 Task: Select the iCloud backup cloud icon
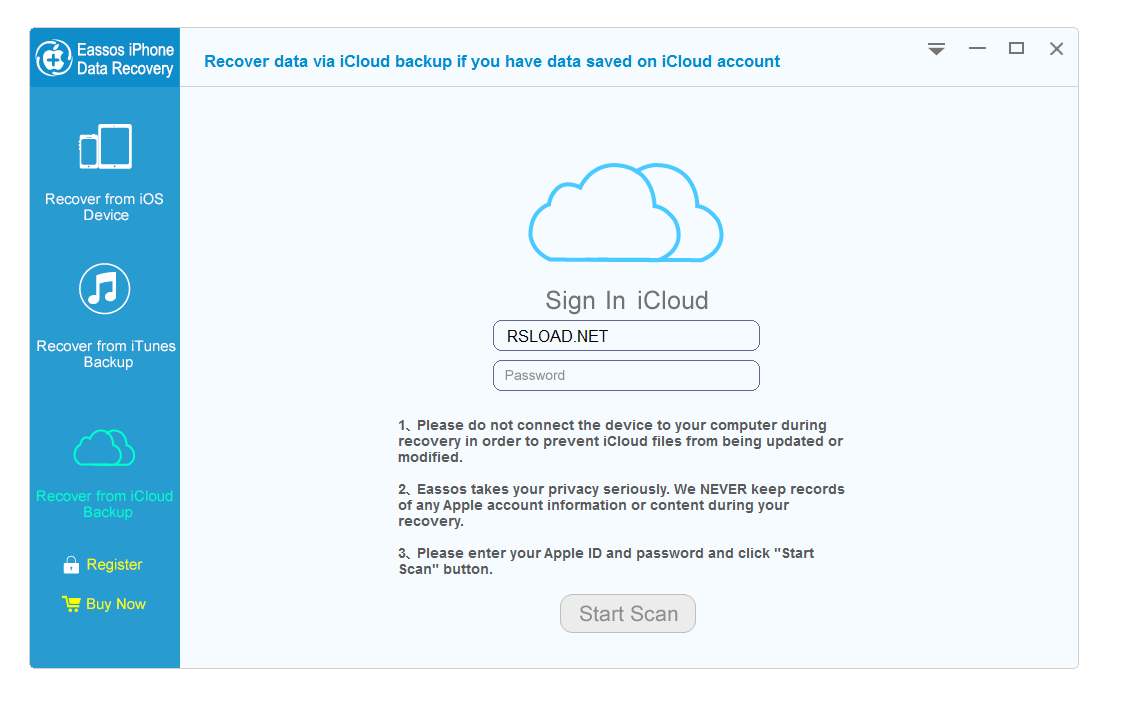pyautogui.click(x=105, y=447)
